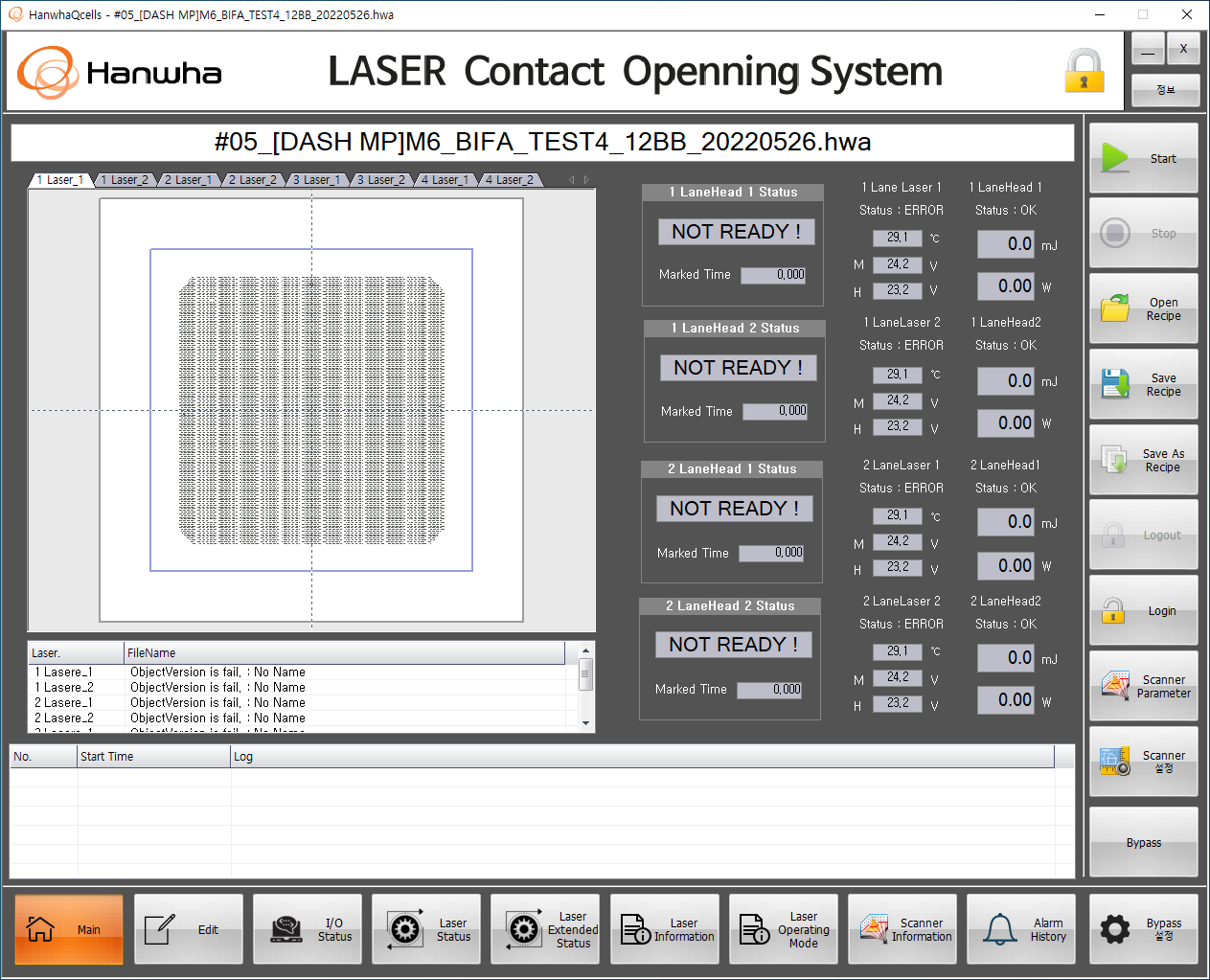This screenshot has width=1210, height=980.
Task: Click the Logout padlock icon
Action: pos(1113,535)
